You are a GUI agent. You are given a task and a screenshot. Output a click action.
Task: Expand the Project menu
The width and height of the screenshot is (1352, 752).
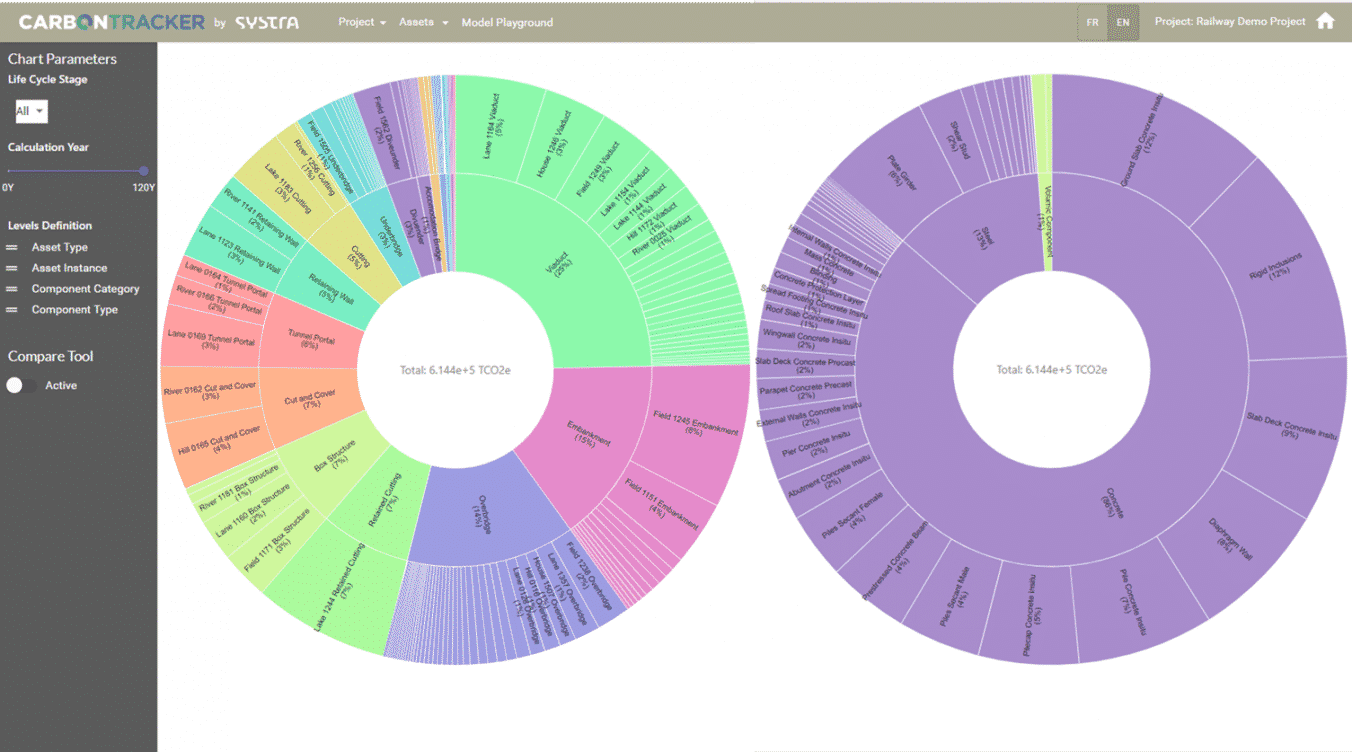coord(361,22)
